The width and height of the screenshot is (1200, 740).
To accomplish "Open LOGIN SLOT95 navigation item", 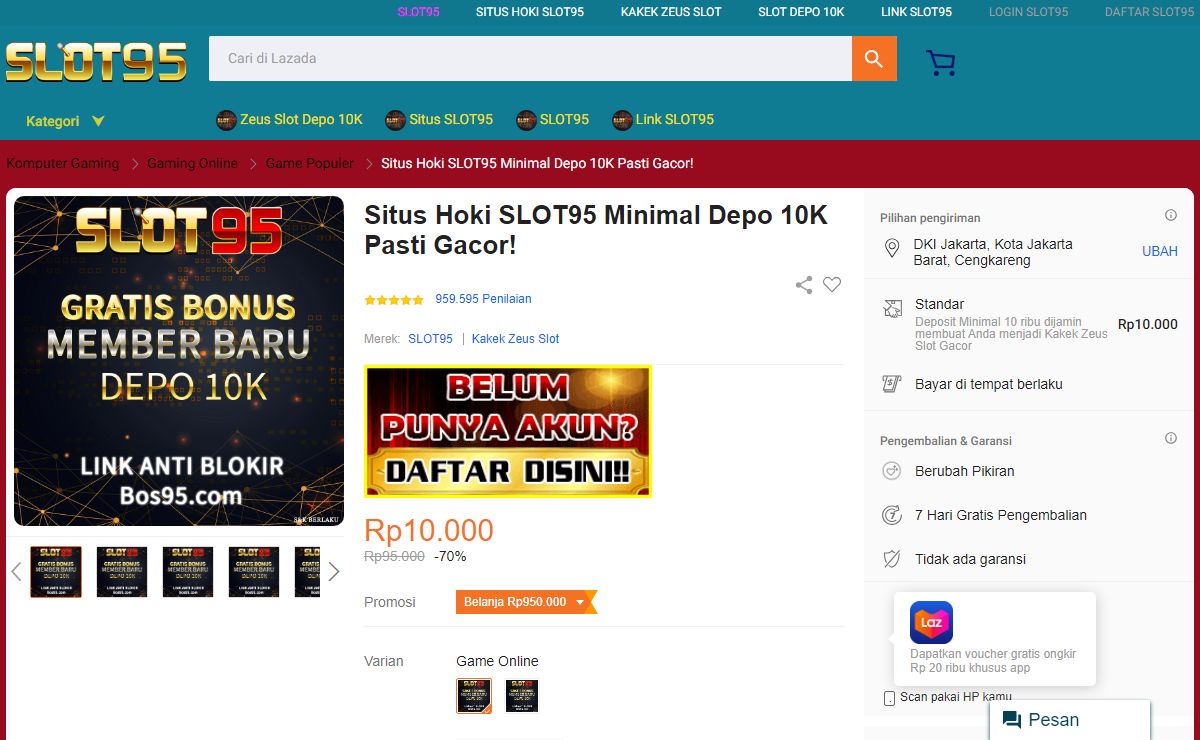I will pos(1028,12).
